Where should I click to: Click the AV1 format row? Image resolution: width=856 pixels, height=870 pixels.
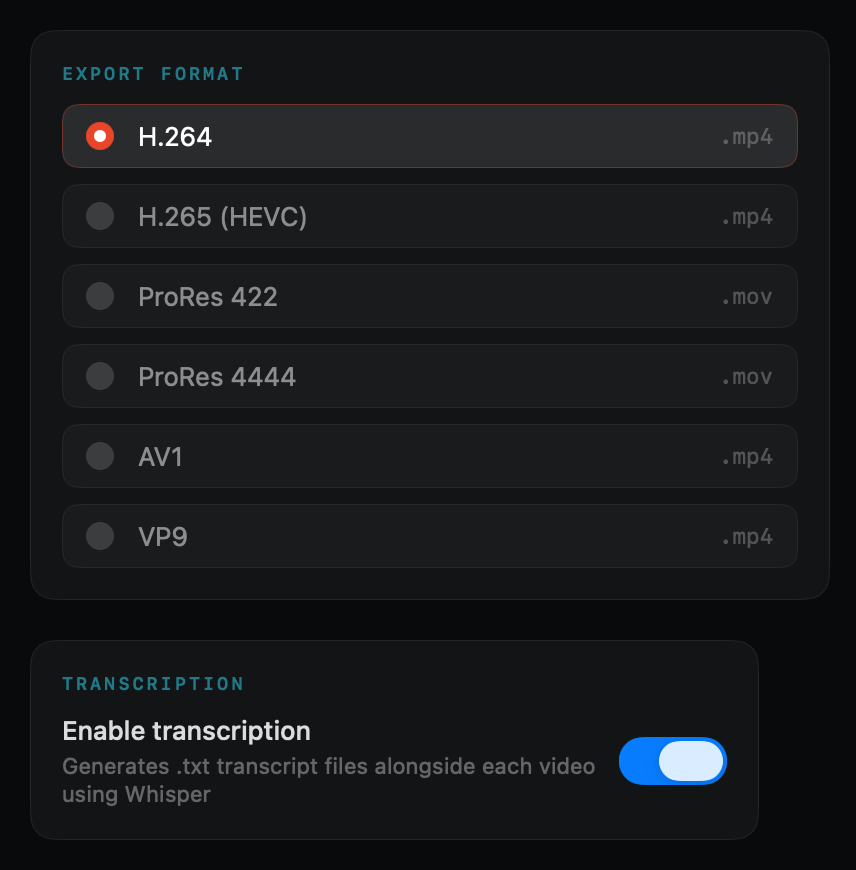[x=429, y=456]
